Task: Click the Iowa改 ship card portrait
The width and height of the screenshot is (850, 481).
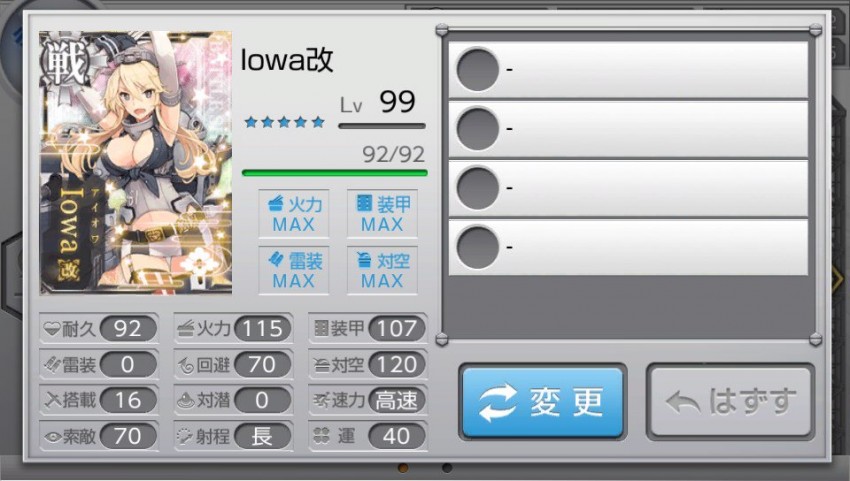Action: [x=136, y=163]
